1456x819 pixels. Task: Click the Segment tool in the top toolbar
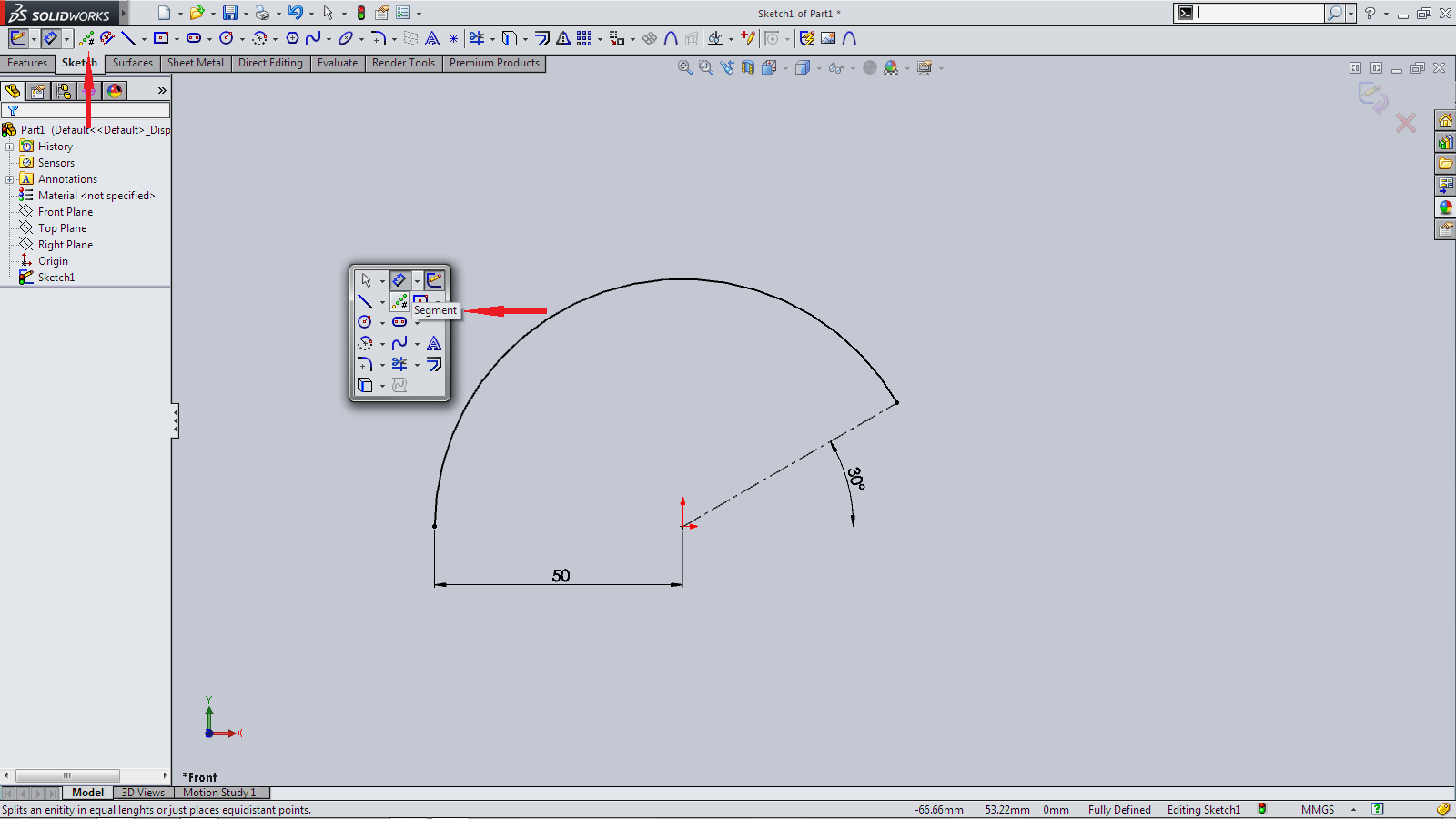coord(86,38)
